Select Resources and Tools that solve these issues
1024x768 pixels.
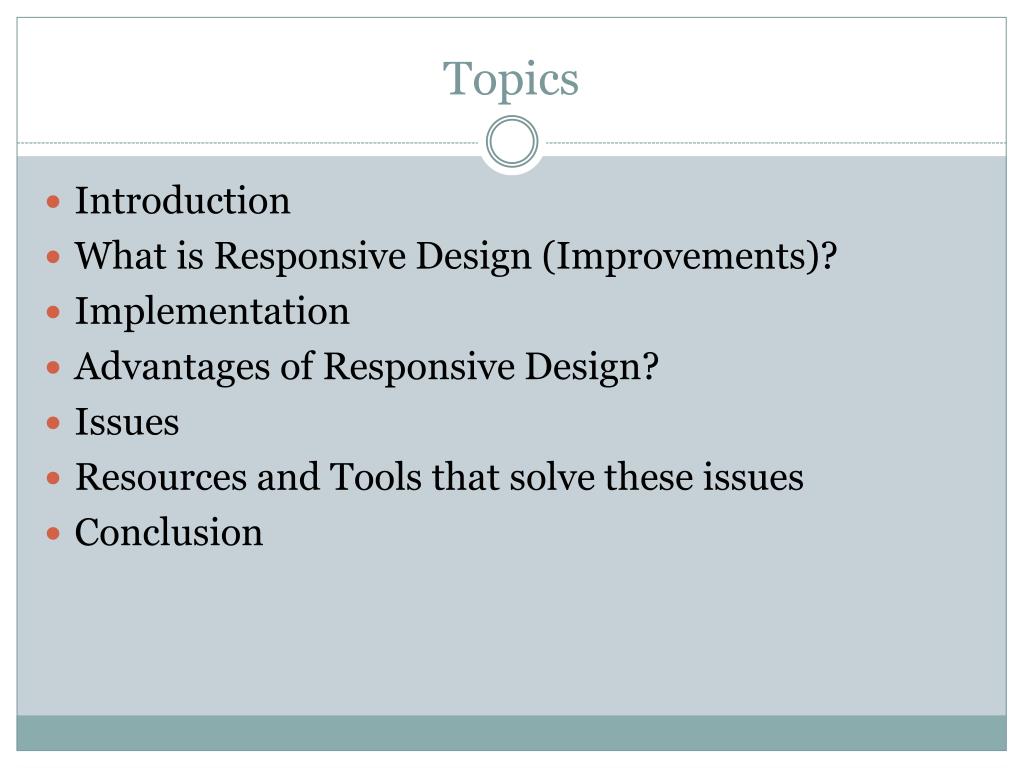[439, 477]
